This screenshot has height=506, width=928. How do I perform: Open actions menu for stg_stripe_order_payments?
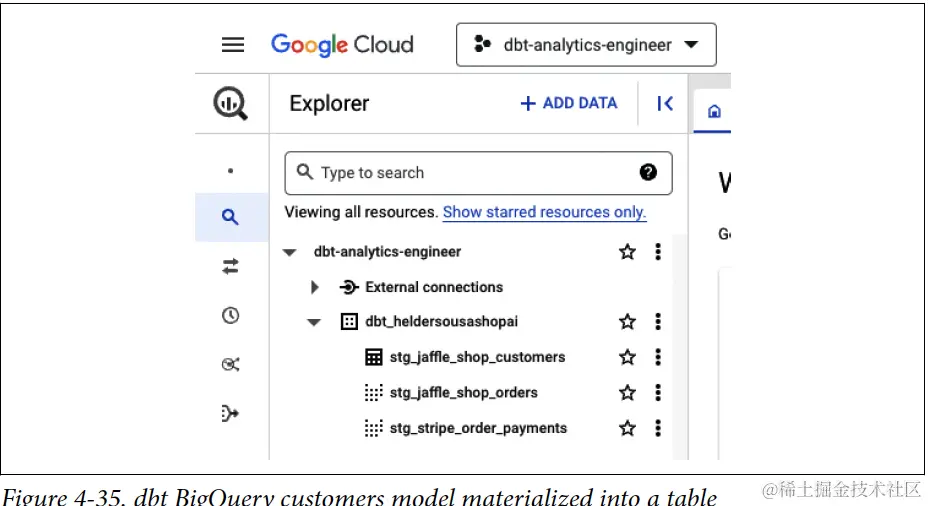(658, 428)
